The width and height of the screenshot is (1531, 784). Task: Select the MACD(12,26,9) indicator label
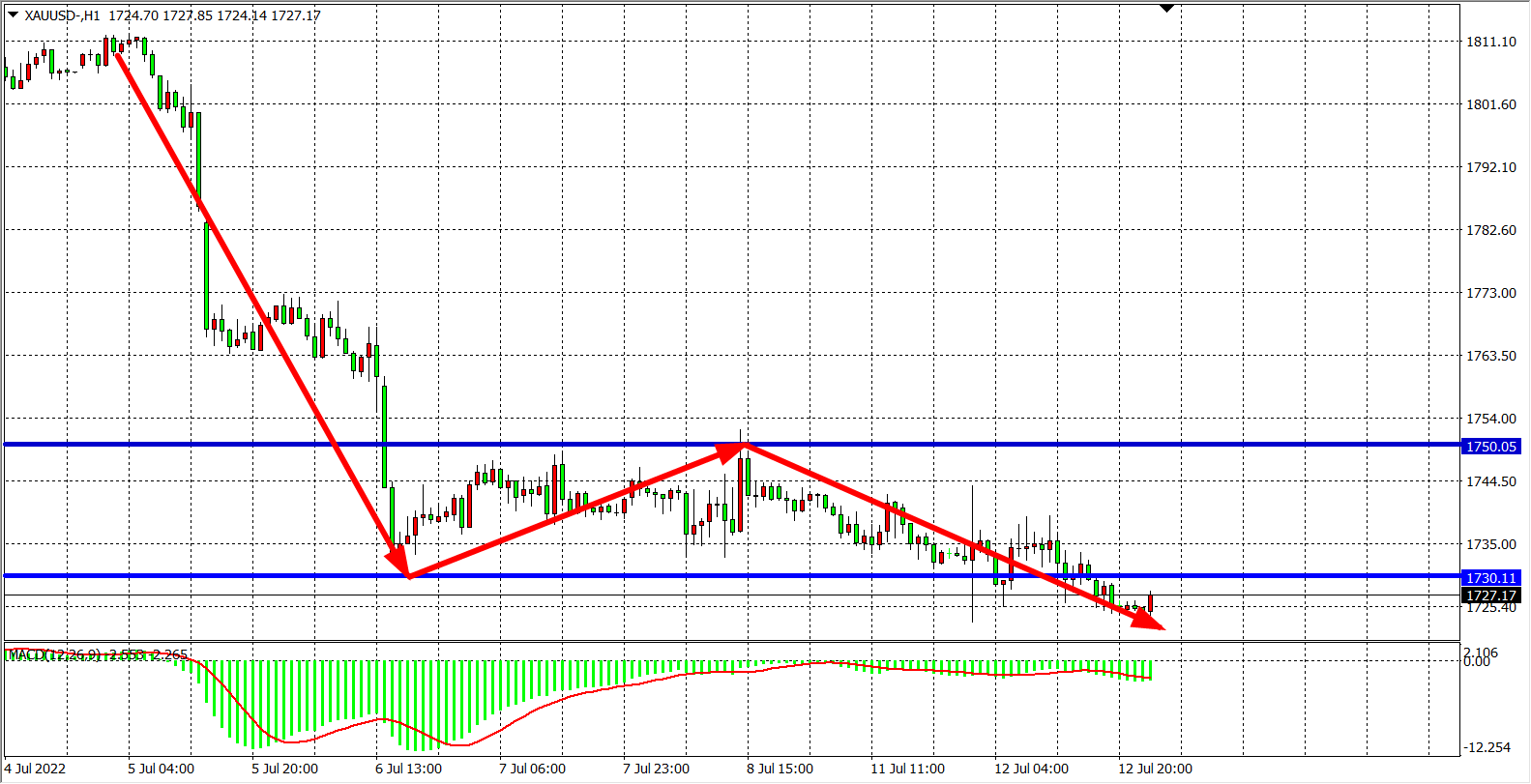[54, 655]
